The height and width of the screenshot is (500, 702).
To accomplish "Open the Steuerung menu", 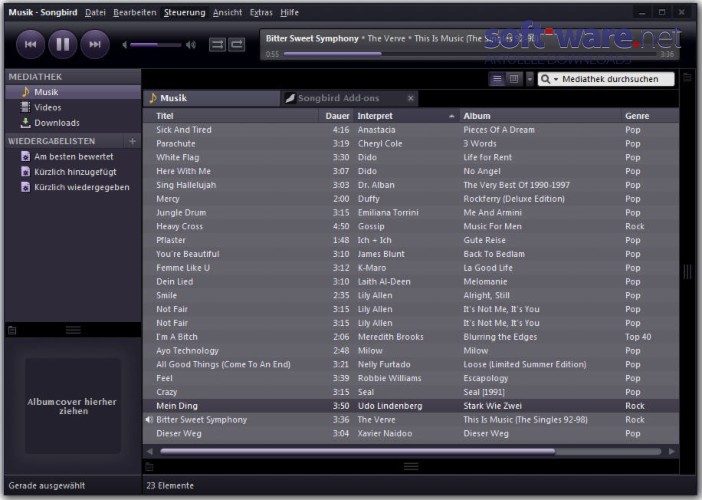I will tap(184, 13).
